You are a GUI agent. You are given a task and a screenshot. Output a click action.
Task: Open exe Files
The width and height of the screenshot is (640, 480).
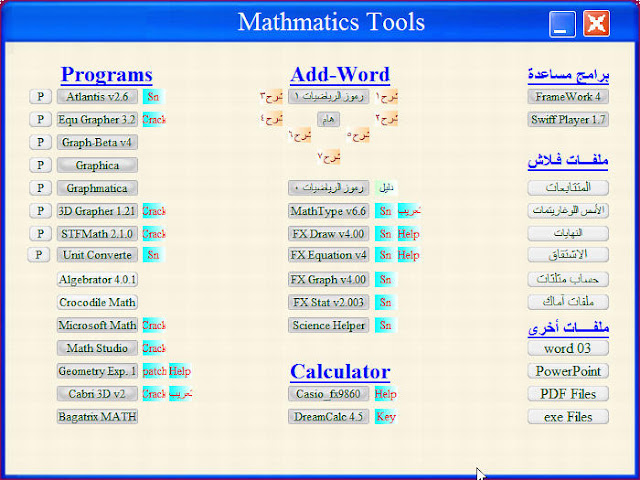pos(568,417)
